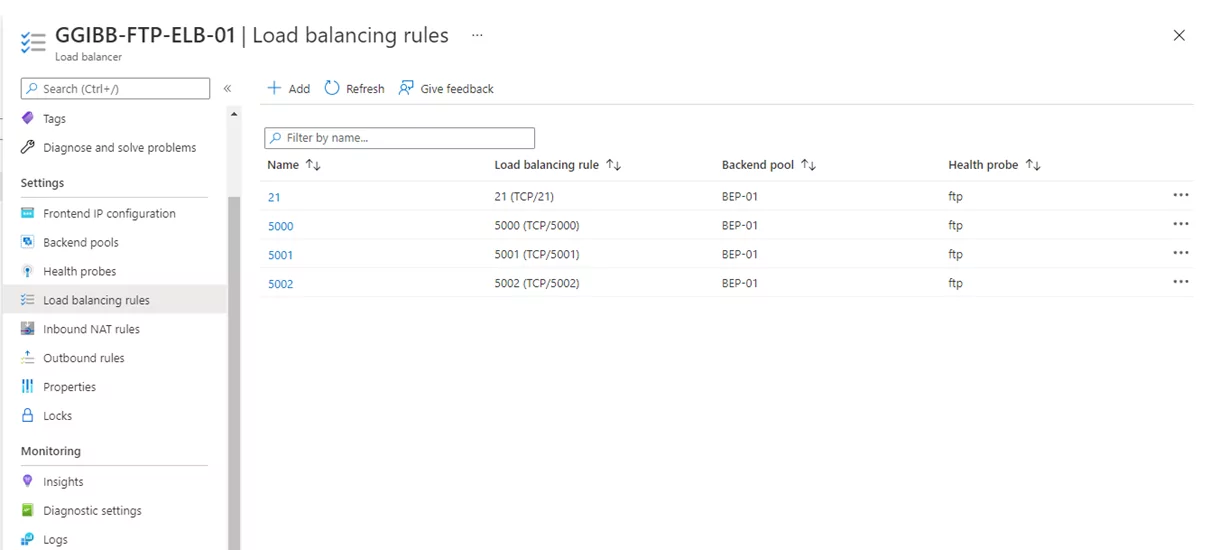Click the Properties bars icon
The image size is (1210, 550).
28,387
